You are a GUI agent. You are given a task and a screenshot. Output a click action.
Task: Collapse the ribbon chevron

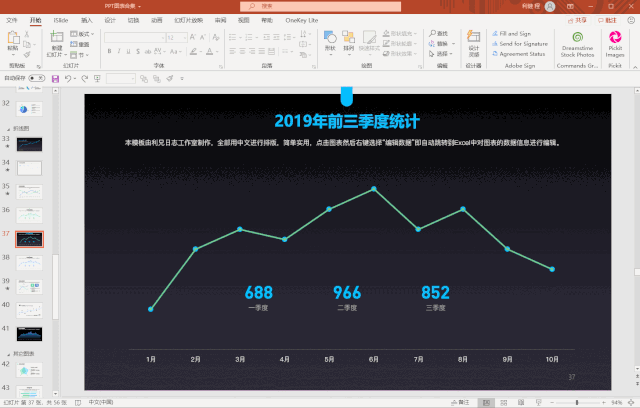(x=635, y=67)
